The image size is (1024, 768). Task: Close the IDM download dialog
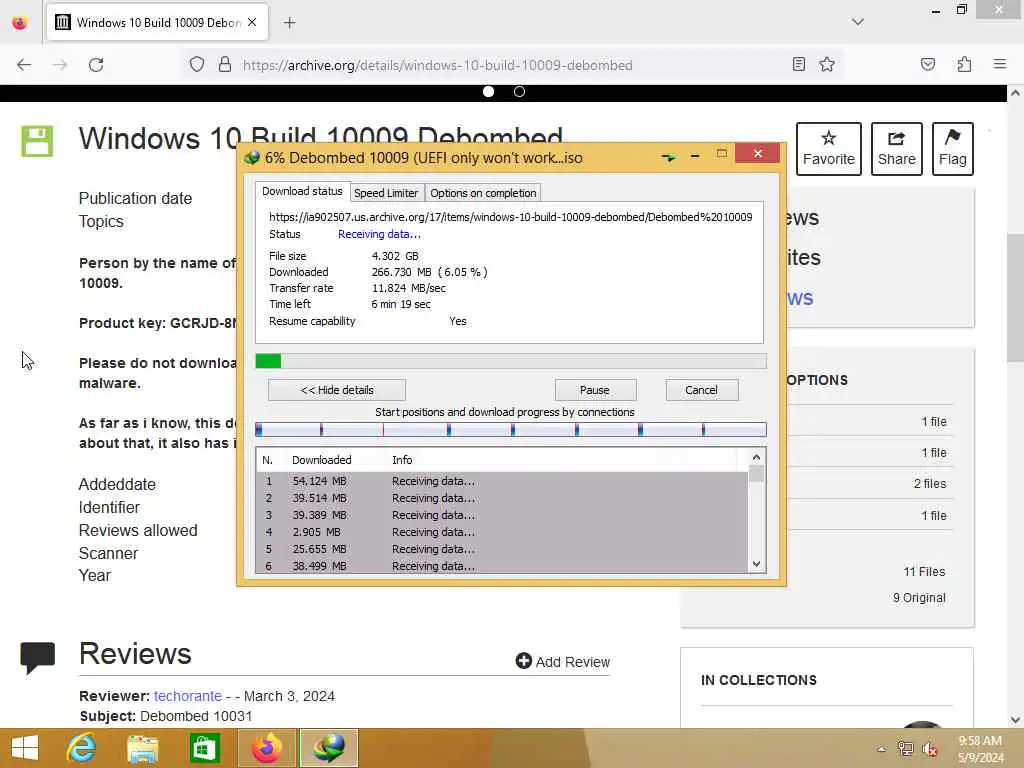click(x=758, y=153)
